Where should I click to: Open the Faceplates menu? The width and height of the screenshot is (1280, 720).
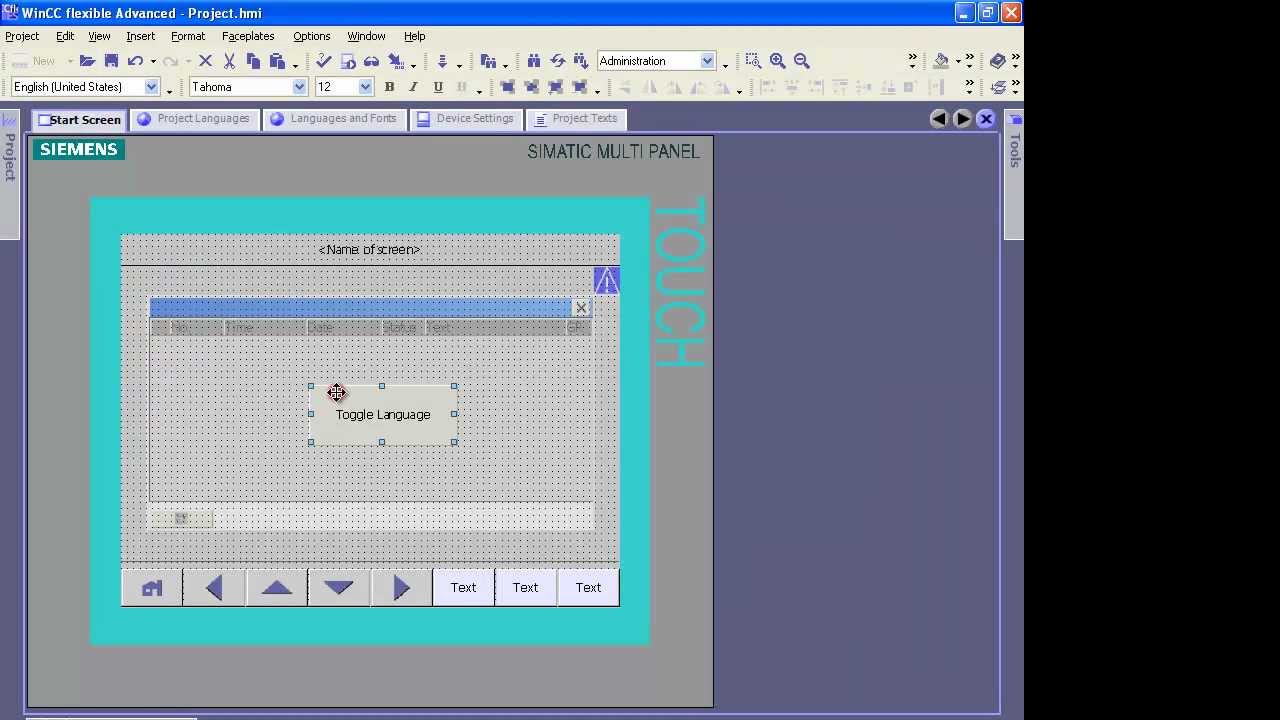[248, 36]
